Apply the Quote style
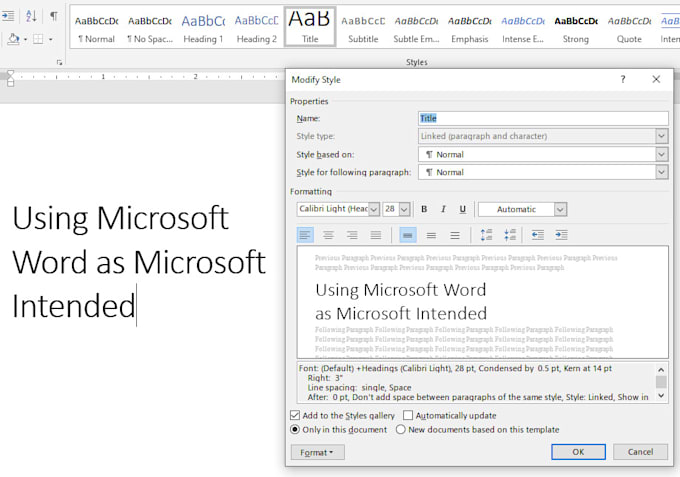This screenshot has width=680, height=477. pyautogui.click(x=629, y=29)
